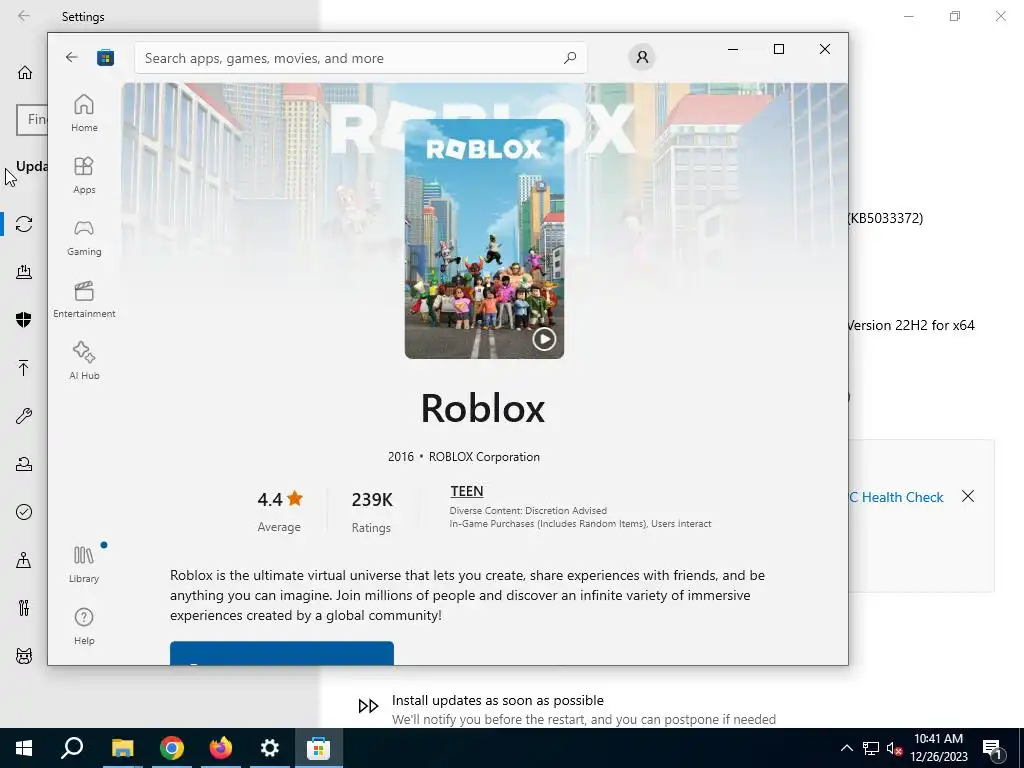The height and width of the screenshot is (768, 1024).
Task: Open Recovery icon in Settings sidebar
Action: click(24, 464)
